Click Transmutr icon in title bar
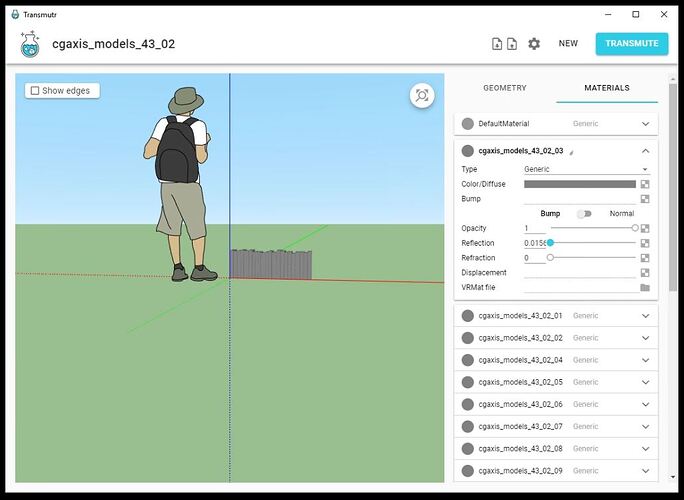The width and height of the screenshot is (684, 500). pyautogui.click(x=15, y=14)
